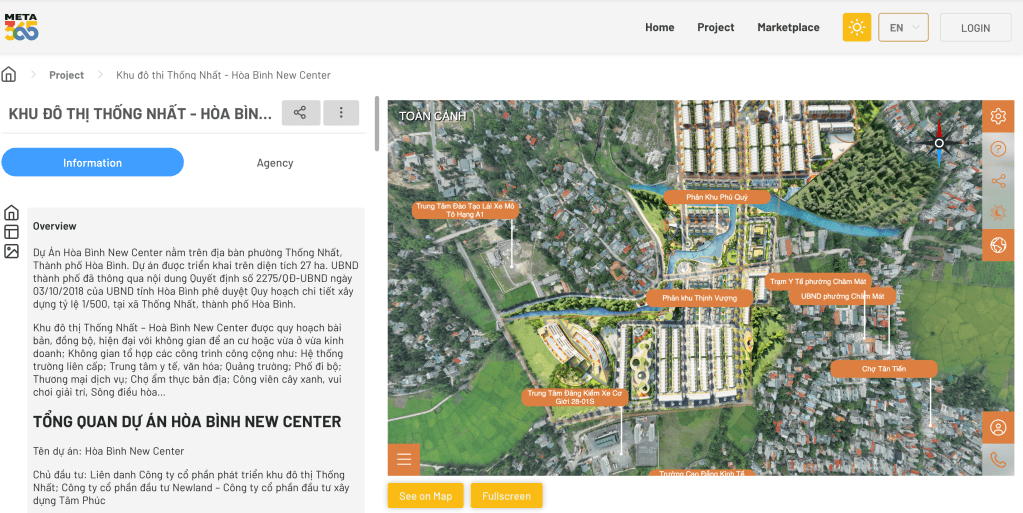Open the Marketplace menu item
1023x513 pixels.
[788, 28]
